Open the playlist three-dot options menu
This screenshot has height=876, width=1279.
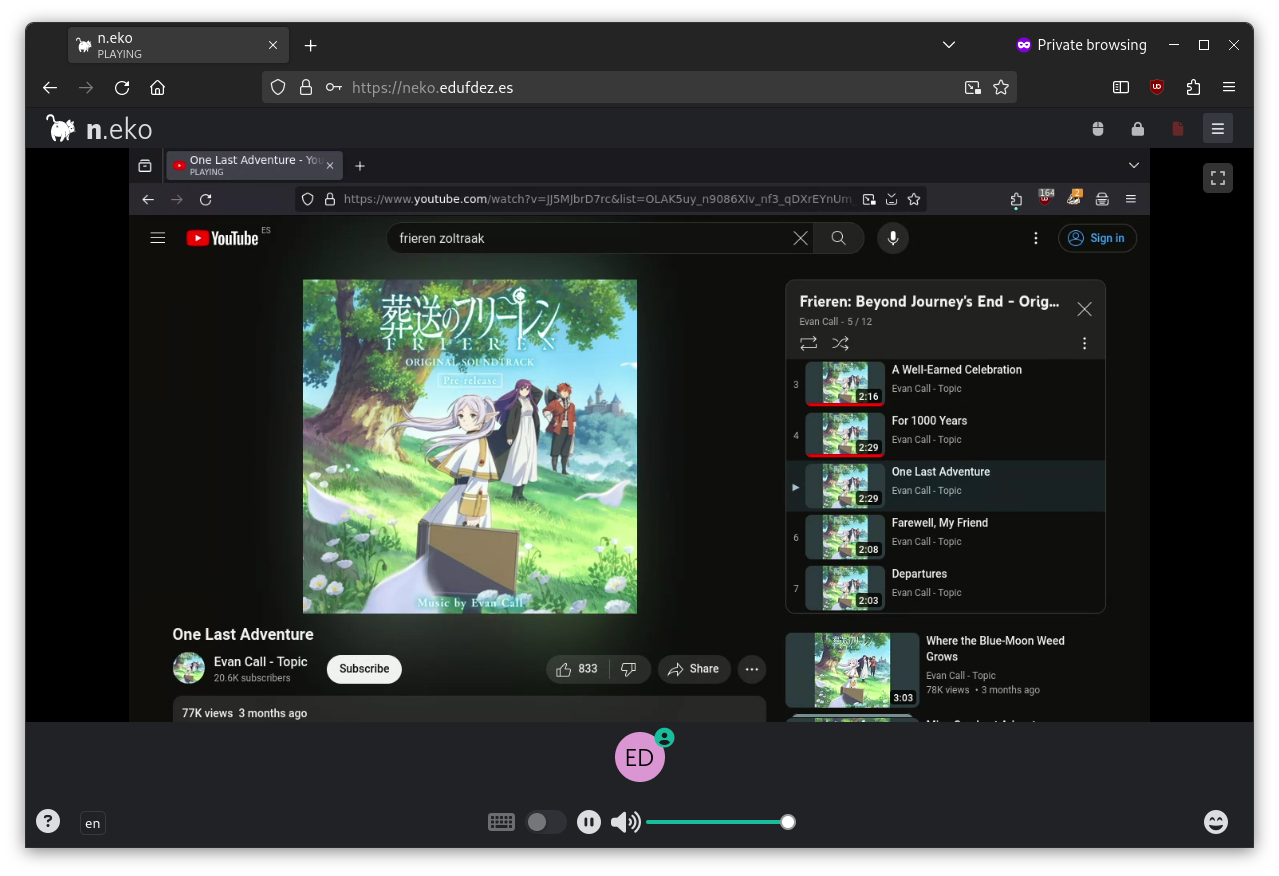tap(1084, 343)
